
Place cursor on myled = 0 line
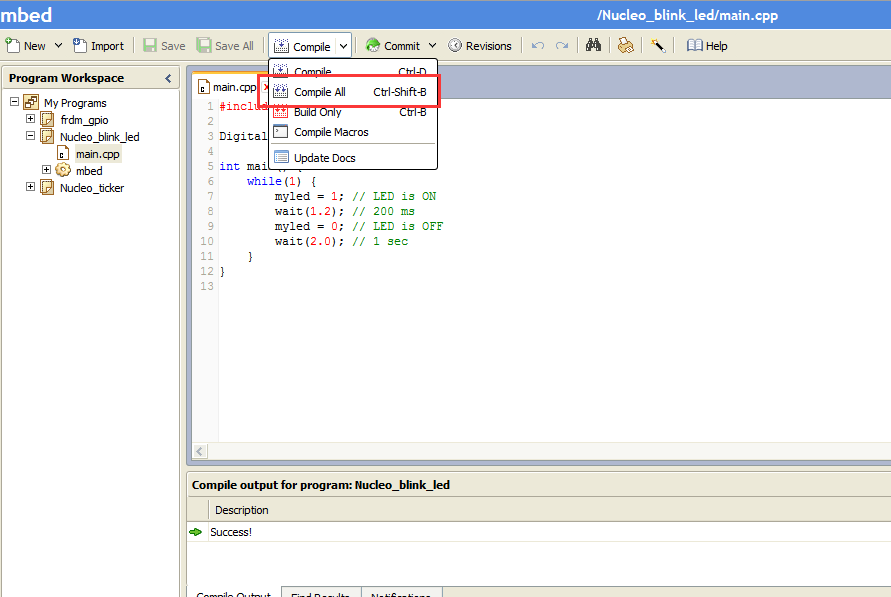[x=359, y=226]
